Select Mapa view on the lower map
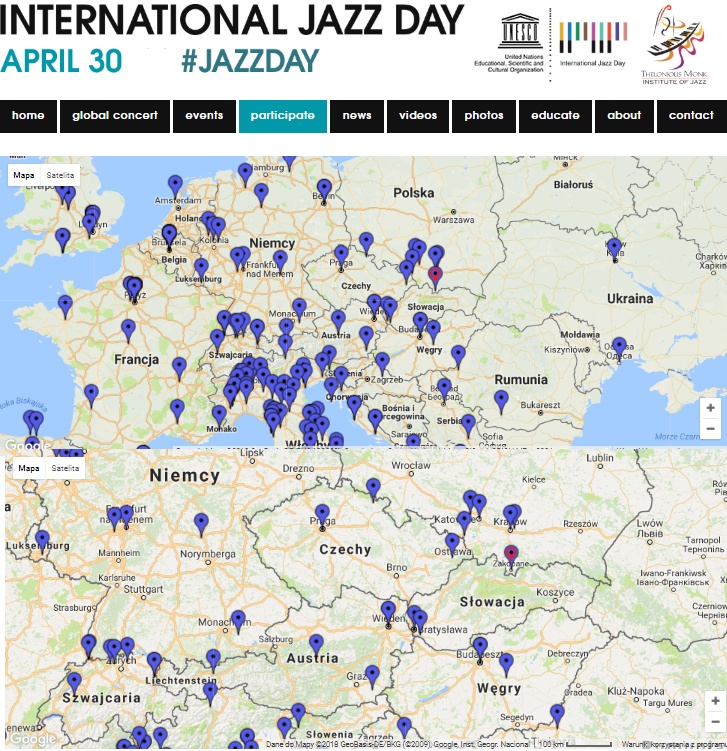 tap(27, 468)
